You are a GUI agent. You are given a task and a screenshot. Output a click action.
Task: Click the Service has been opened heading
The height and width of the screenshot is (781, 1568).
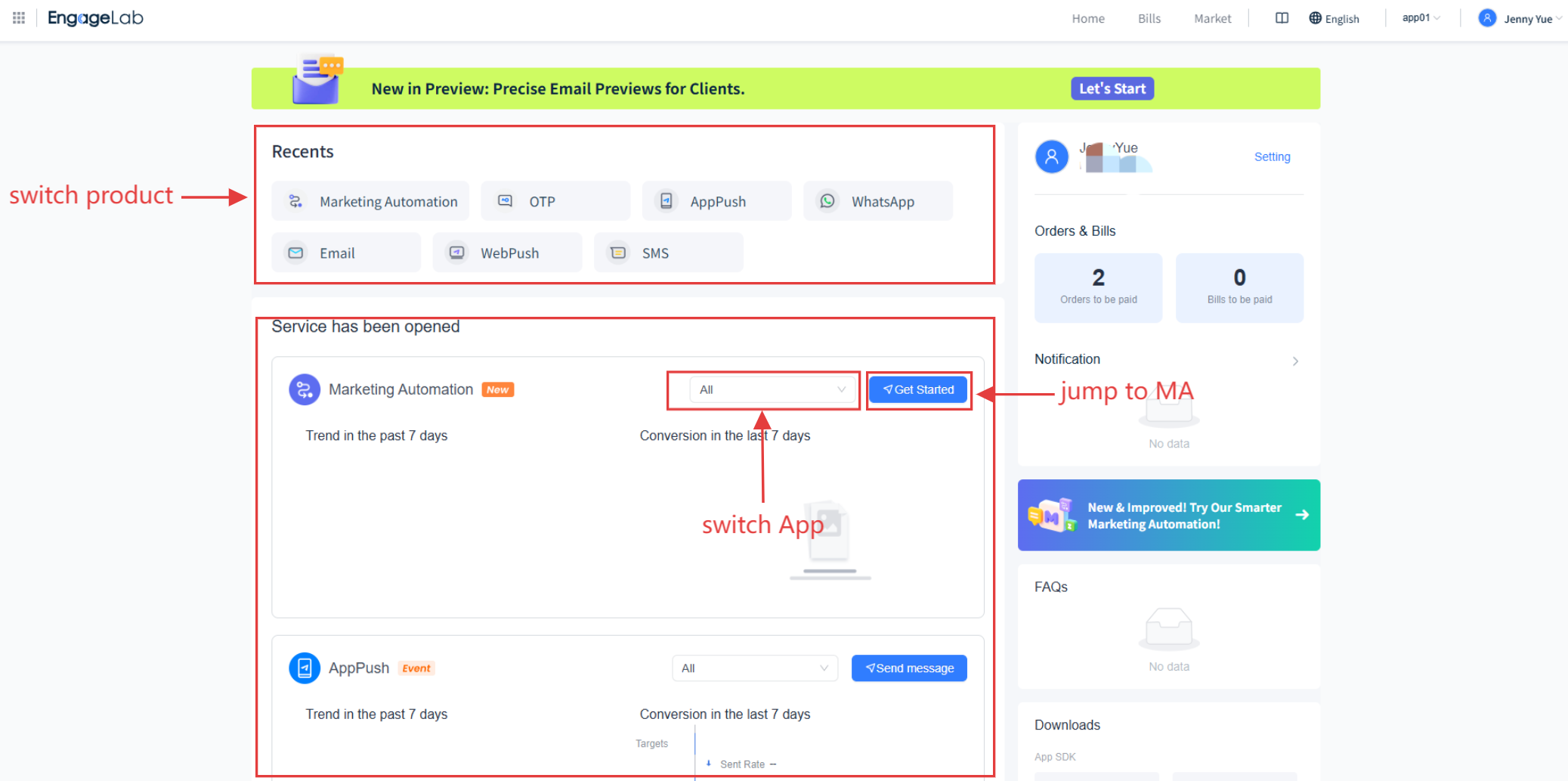point(366,327)
